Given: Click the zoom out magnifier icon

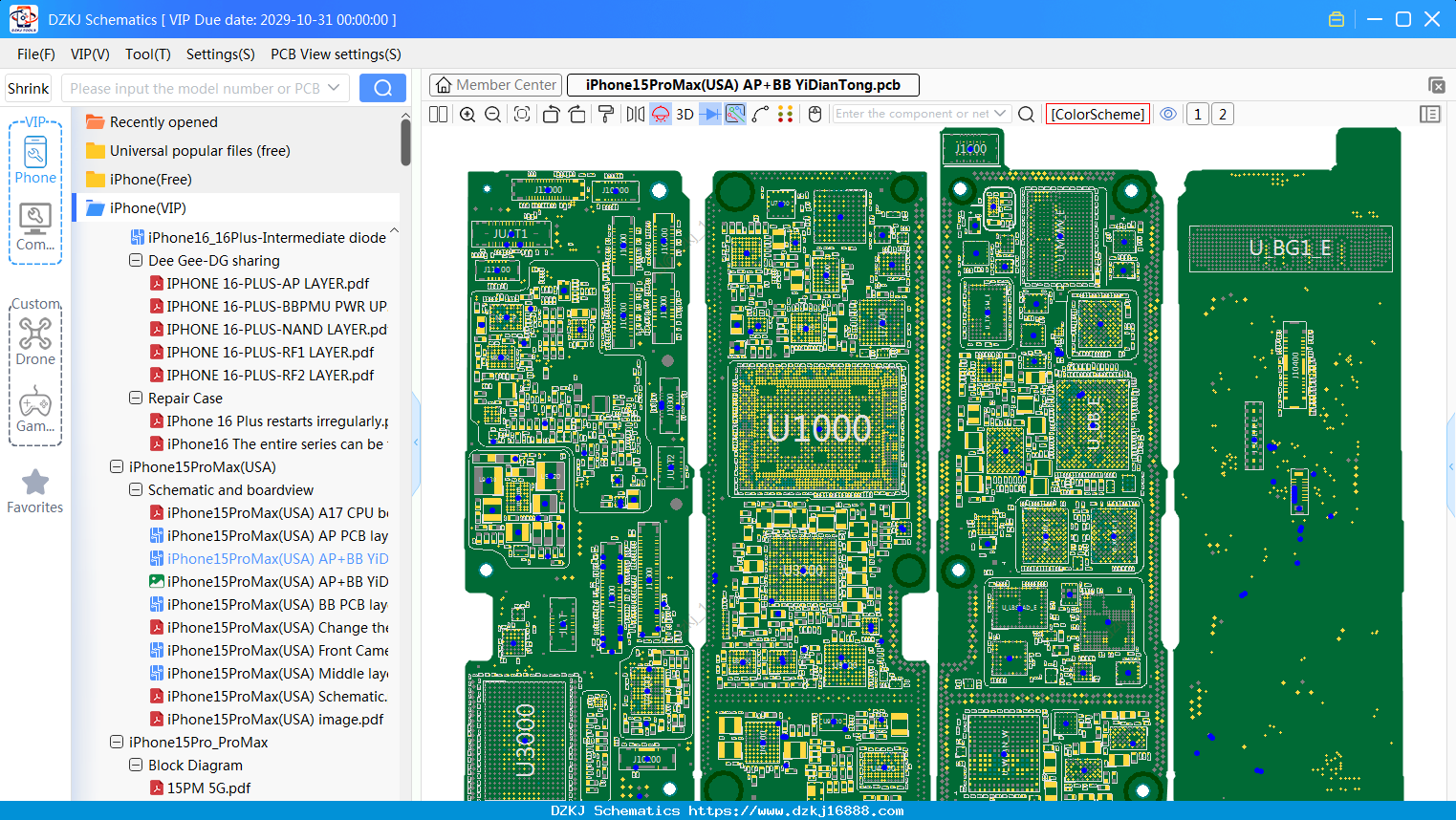Looking at the screenshot, I should (x=493, y=115).
